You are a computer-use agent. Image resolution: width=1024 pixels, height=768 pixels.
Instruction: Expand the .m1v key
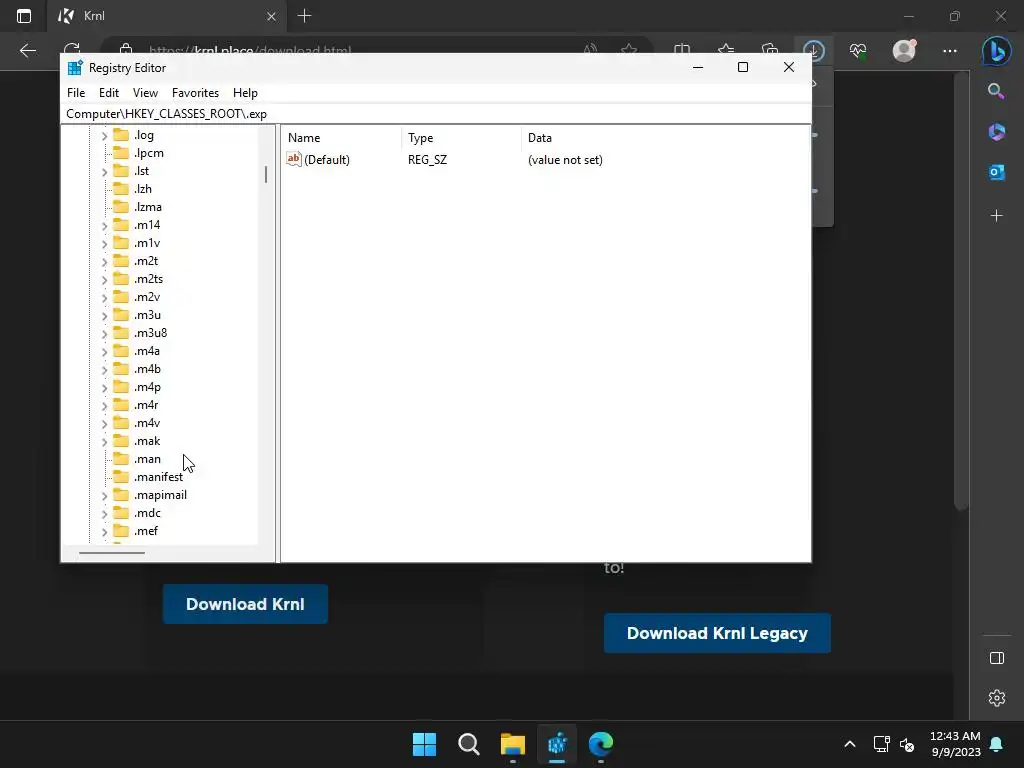click(104, 244)
